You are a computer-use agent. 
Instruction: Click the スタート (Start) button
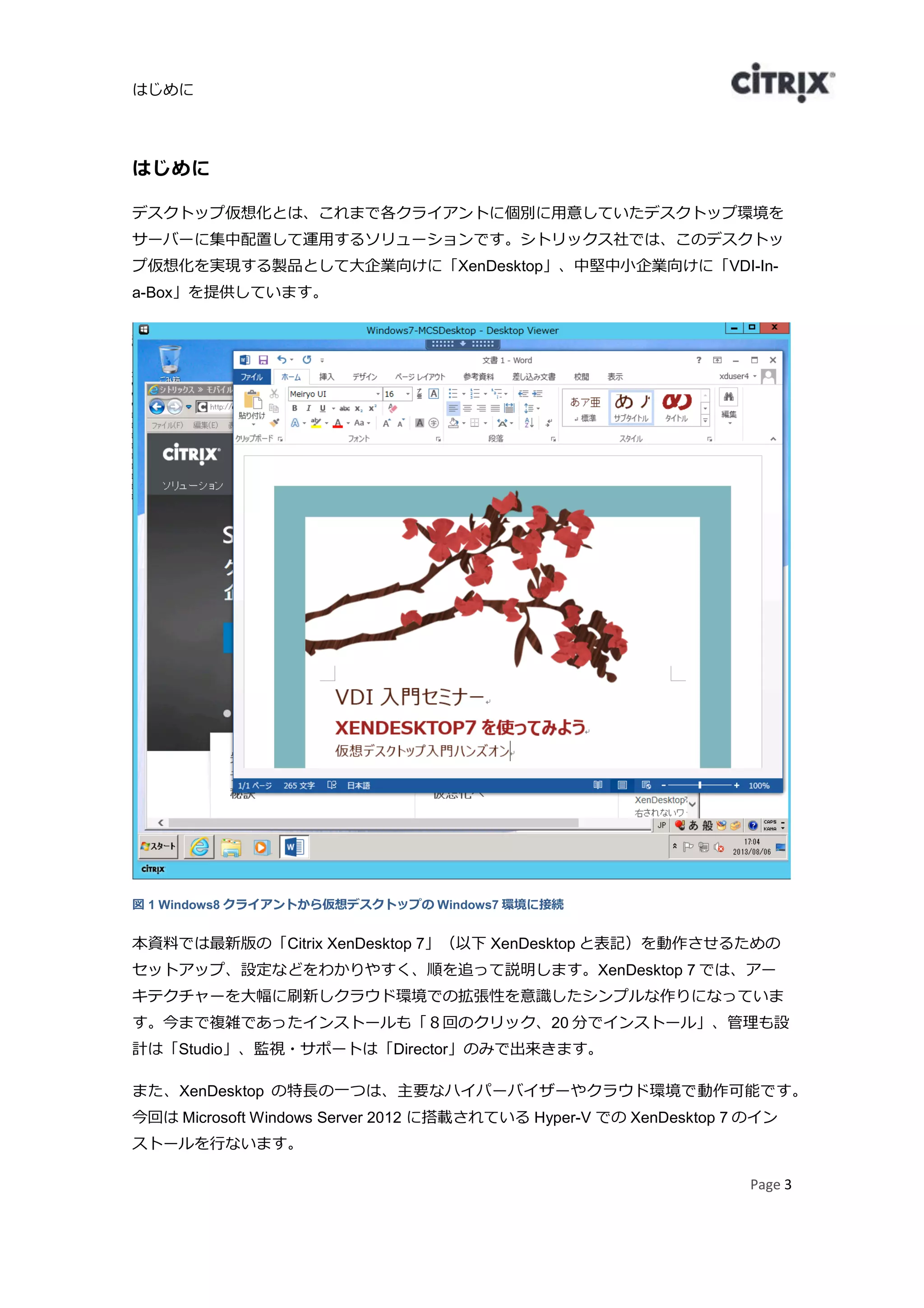(158, 847)
